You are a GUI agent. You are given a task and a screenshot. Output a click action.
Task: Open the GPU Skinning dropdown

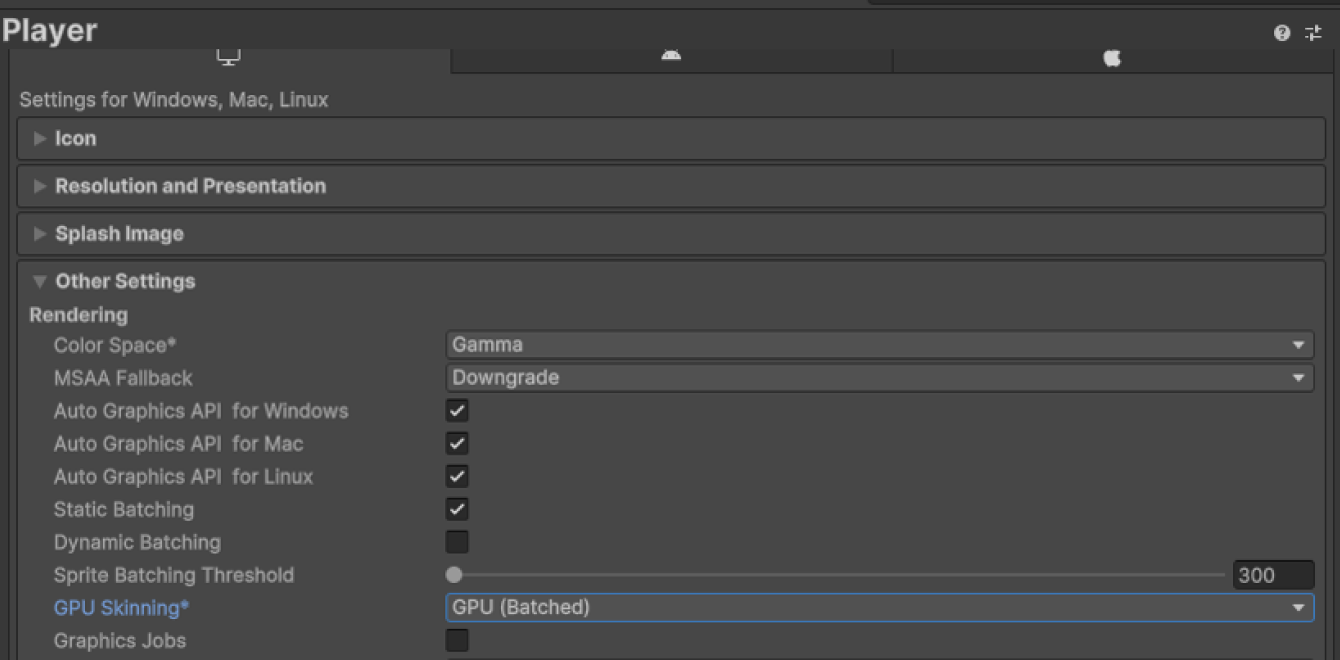pos(878,607)
